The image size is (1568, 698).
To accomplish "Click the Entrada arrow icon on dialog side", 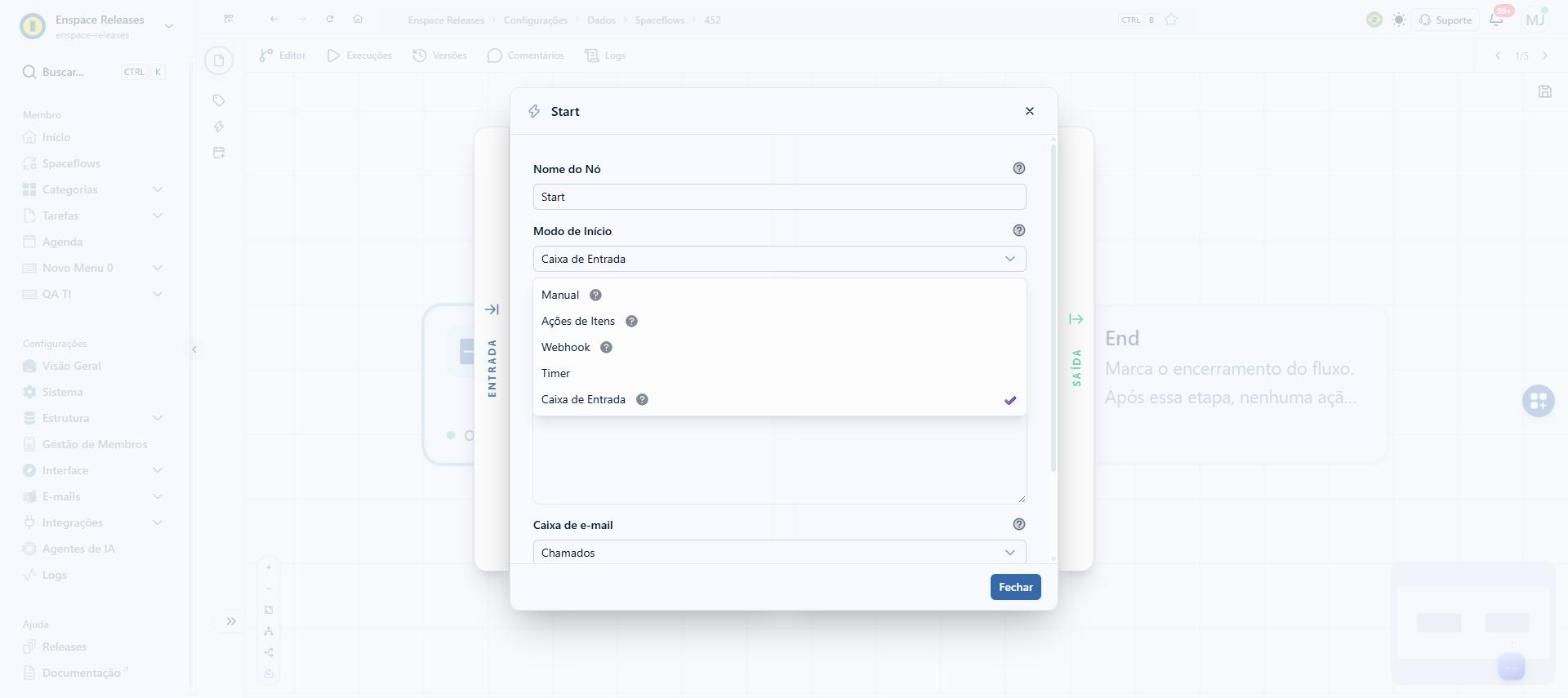I will click(x=491, y=309).
